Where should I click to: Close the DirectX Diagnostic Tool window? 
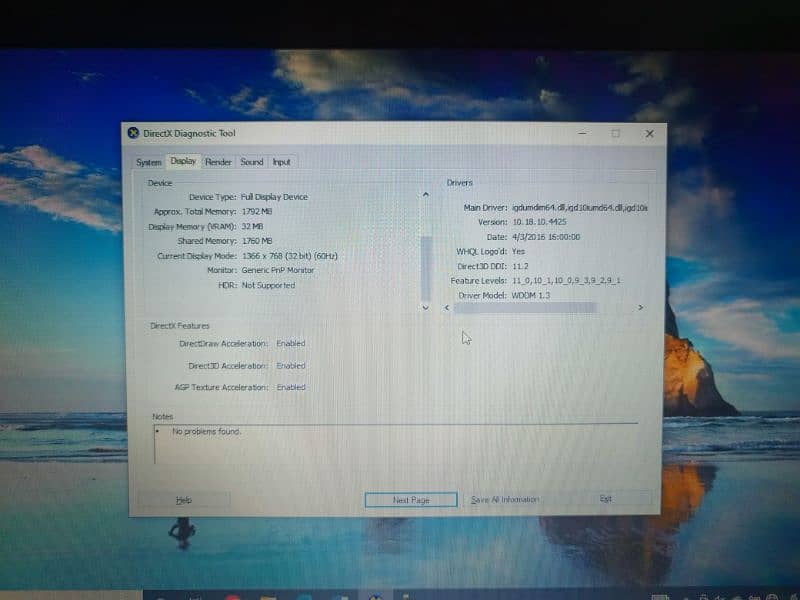click(x=649, y=133)
